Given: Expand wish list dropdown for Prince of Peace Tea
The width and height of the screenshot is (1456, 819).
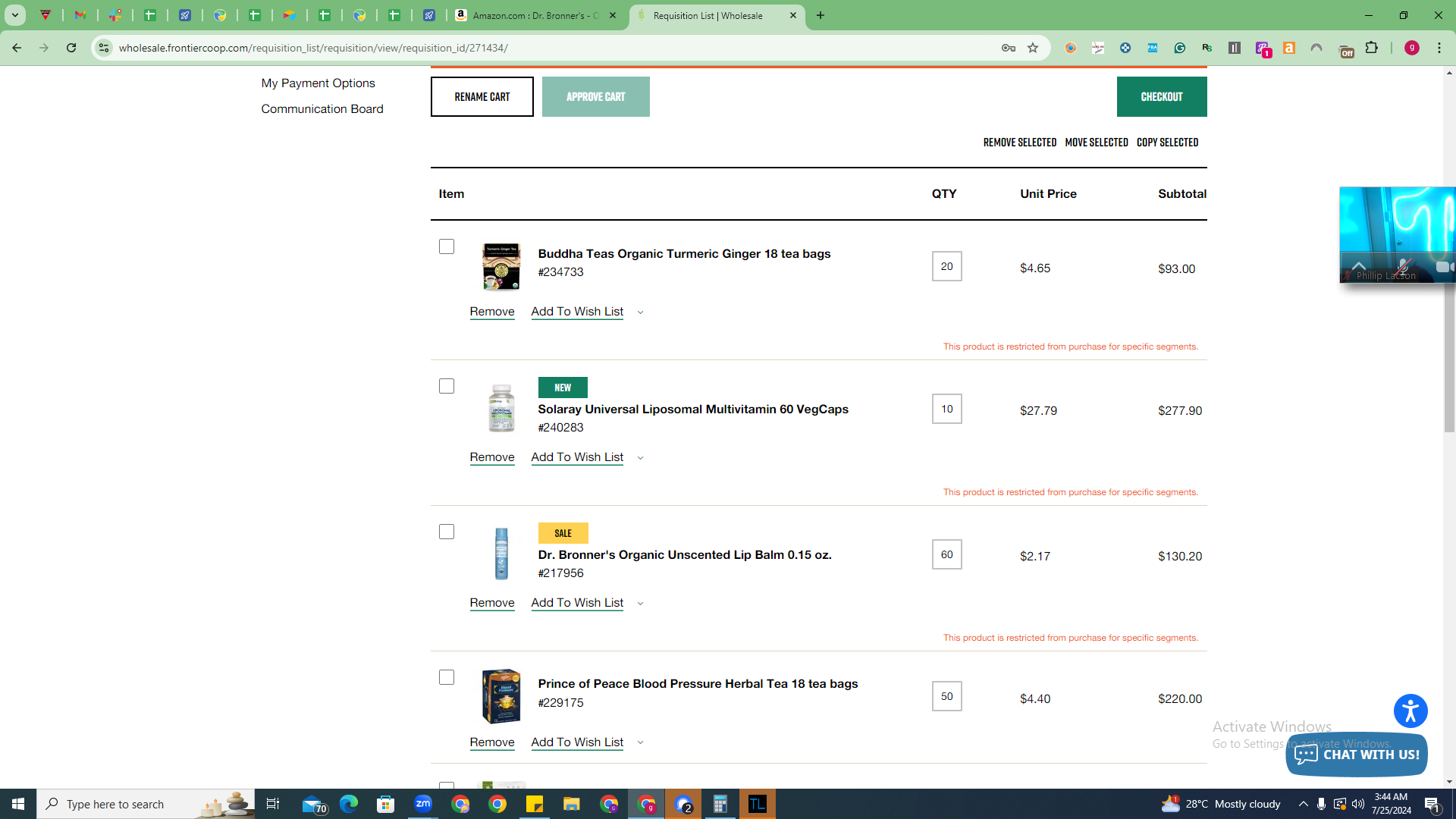Looking at the screenshot, I should click(640, 743).
